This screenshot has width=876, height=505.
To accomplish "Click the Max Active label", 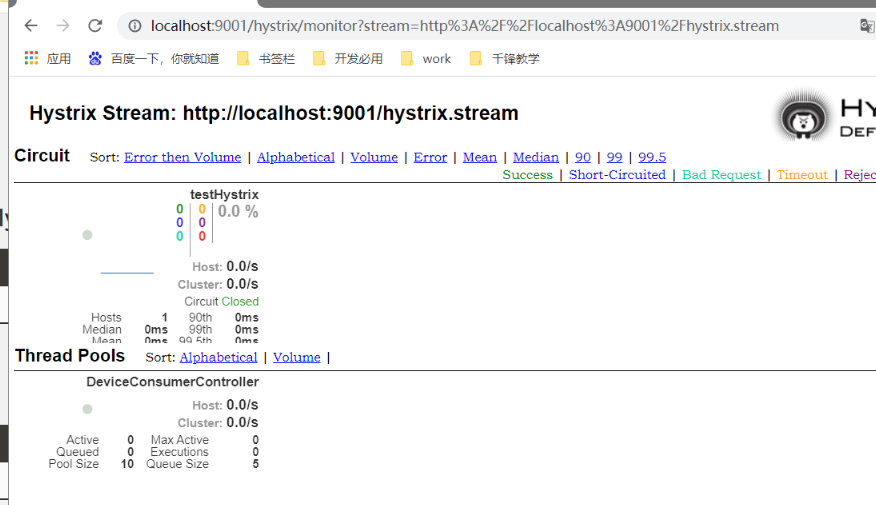I will tap(180, 440).
